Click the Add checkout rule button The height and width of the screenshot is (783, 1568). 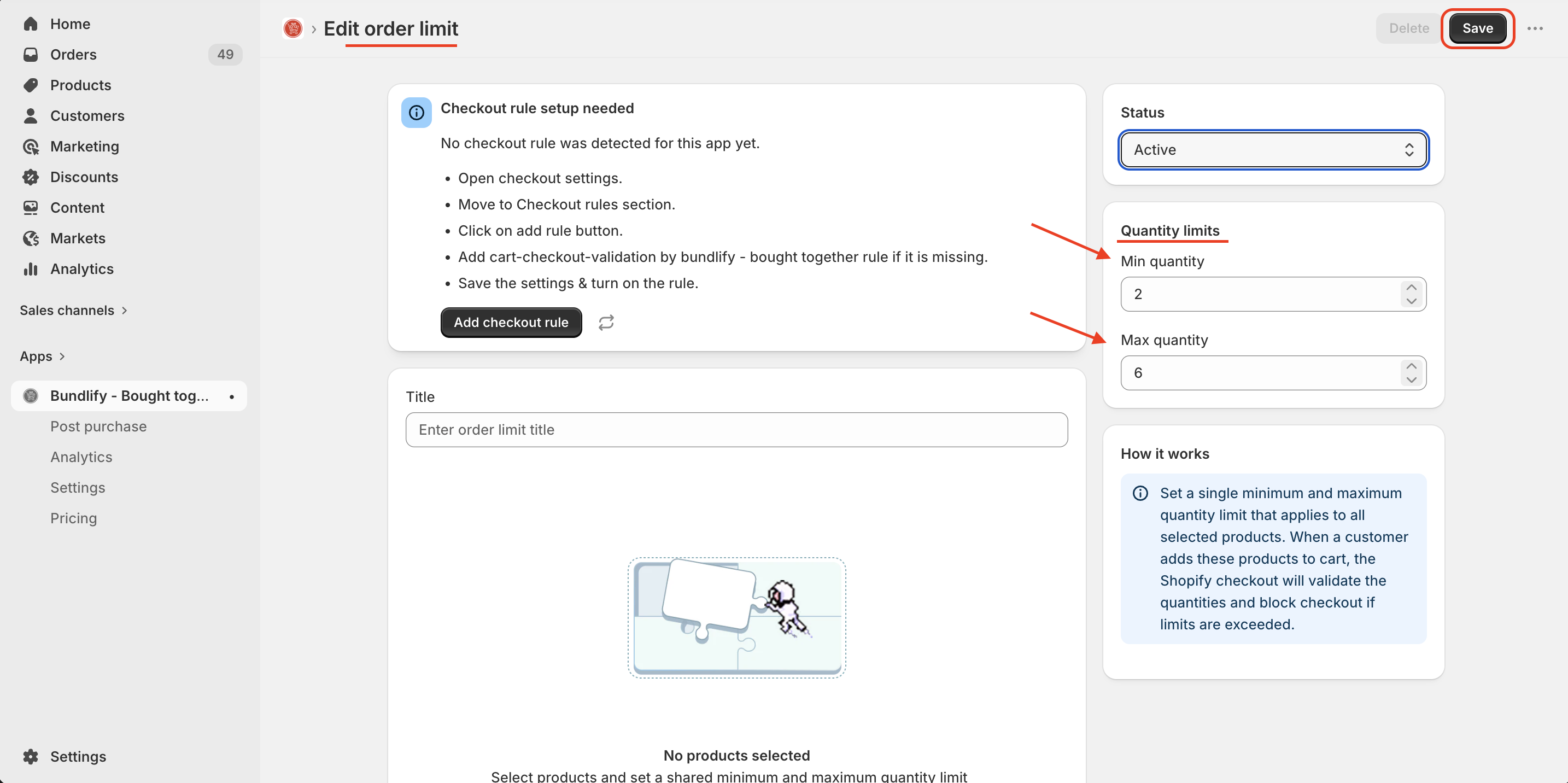pos(511,322)
